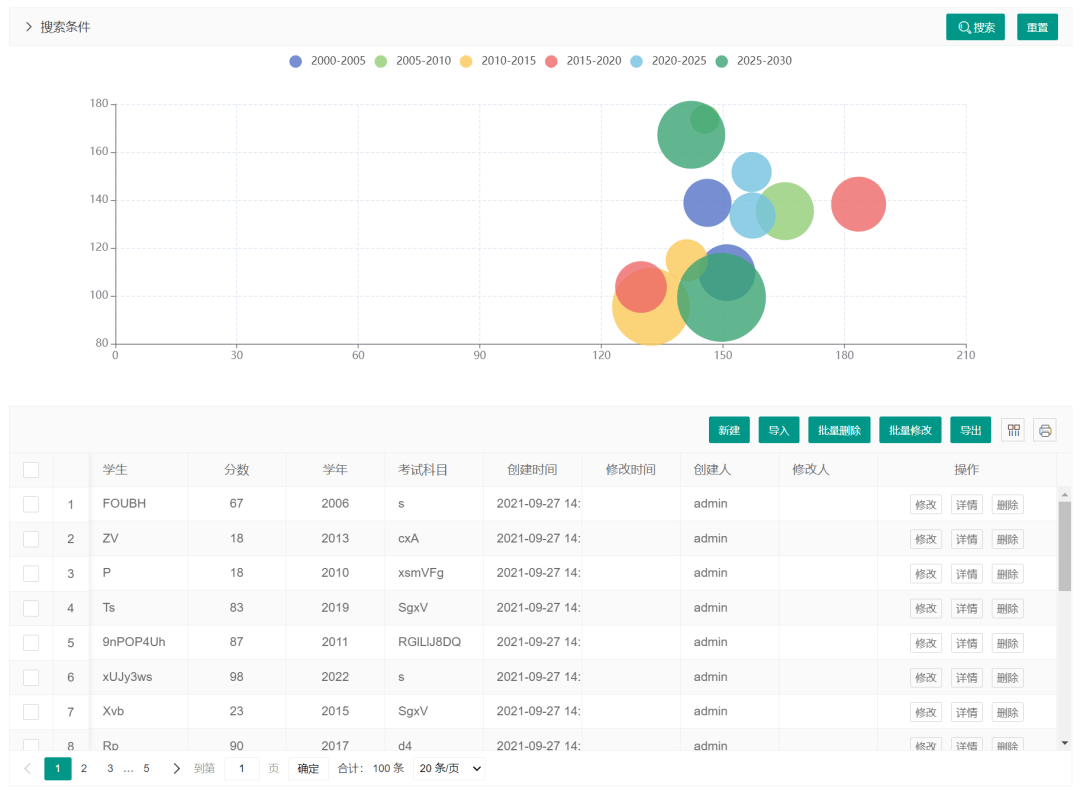Viewport: 1080px width, 791px height.
Task: Jump to page 5 in pagination
Action: click(x=146, y=768)
